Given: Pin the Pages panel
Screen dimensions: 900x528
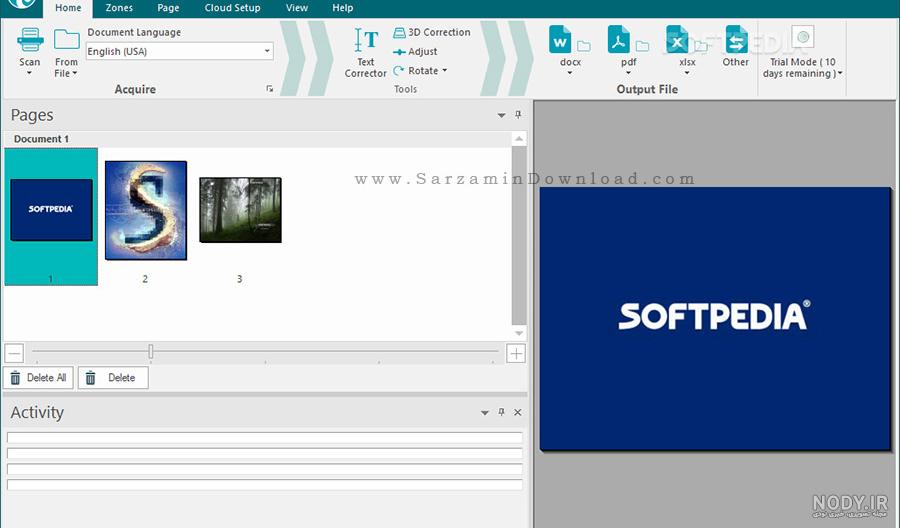Looking at the screenshot, I should [x=518, y=115].
